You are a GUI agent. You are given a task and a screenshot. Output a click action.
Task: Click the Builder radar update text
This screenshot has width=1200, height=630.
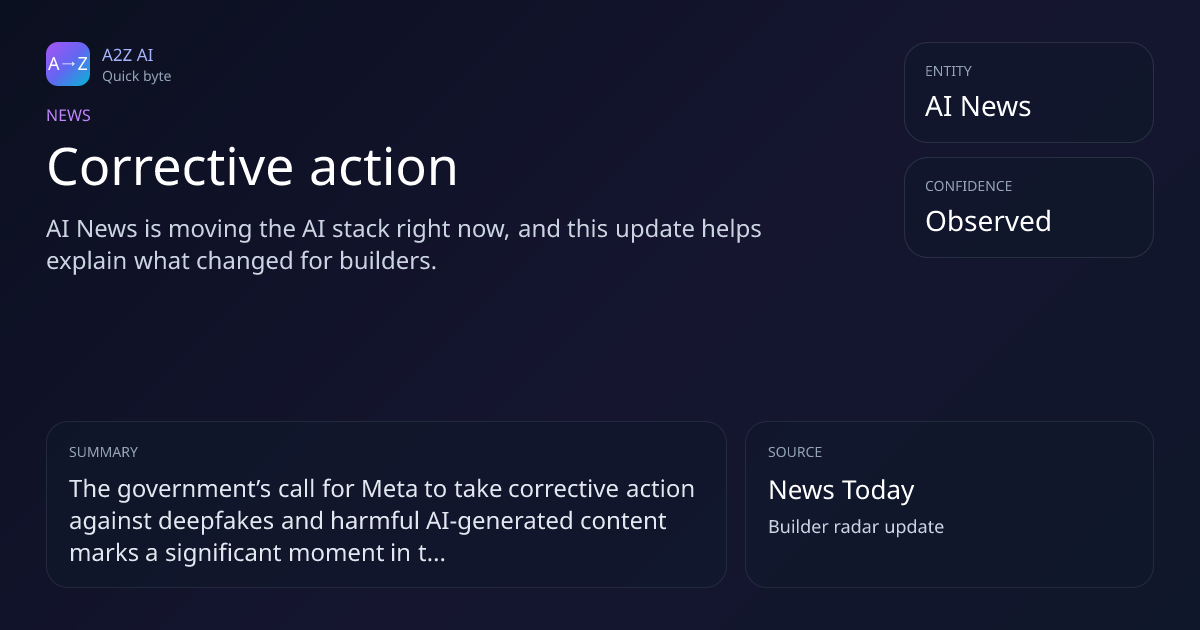pos(856,527)
